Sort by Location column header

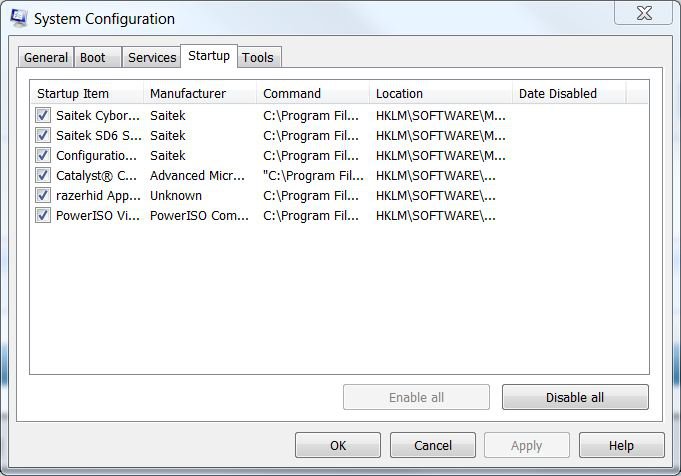tap(441, 93)
